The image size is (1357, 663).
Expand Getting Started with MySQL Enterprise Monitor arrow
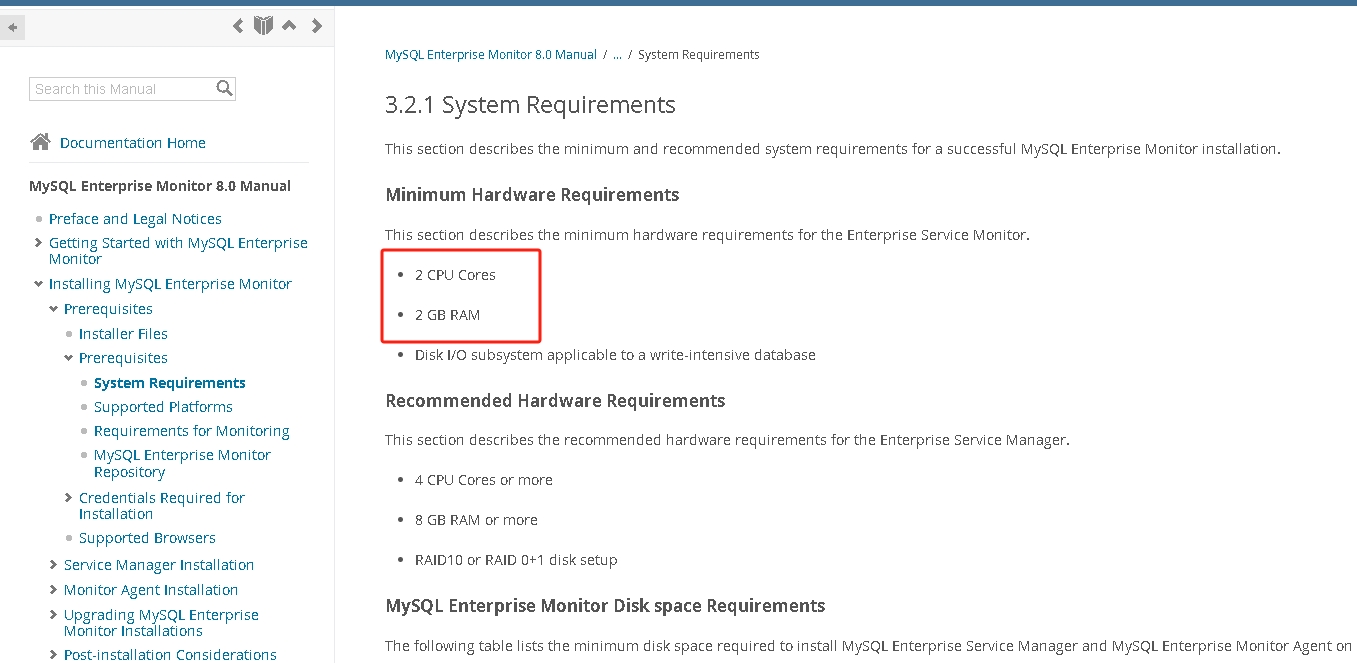pos(38,242)
